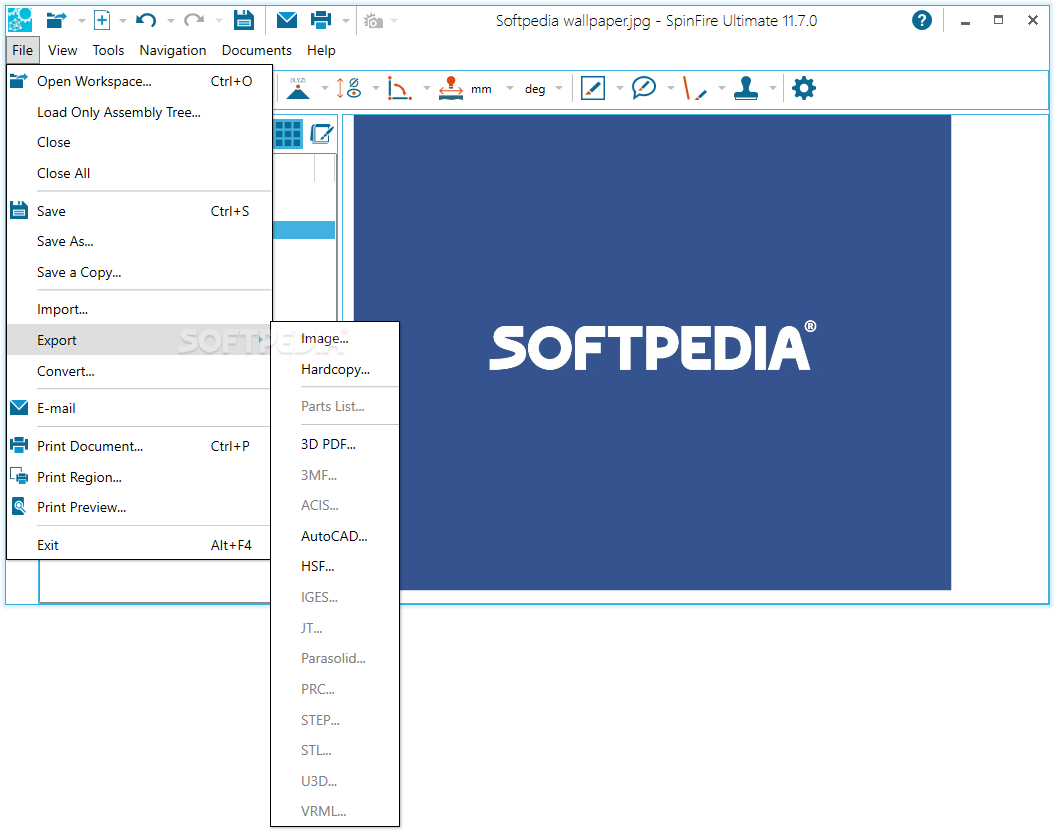This screenshot has width=1055, height=833.
Task: Click the Save floppy disk icon in title bar
Action: point(244,20)
